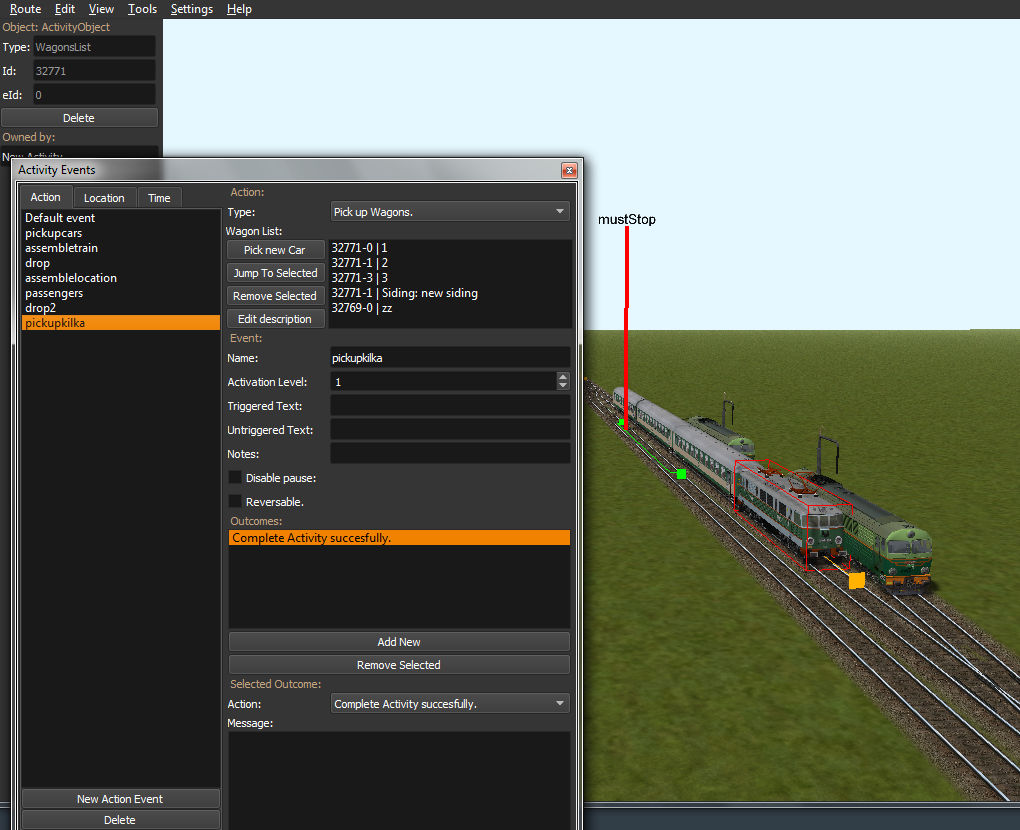The image size is (1020, 830).
Task: Enable the Disable pause checkbox
Action: click(236, 478)
